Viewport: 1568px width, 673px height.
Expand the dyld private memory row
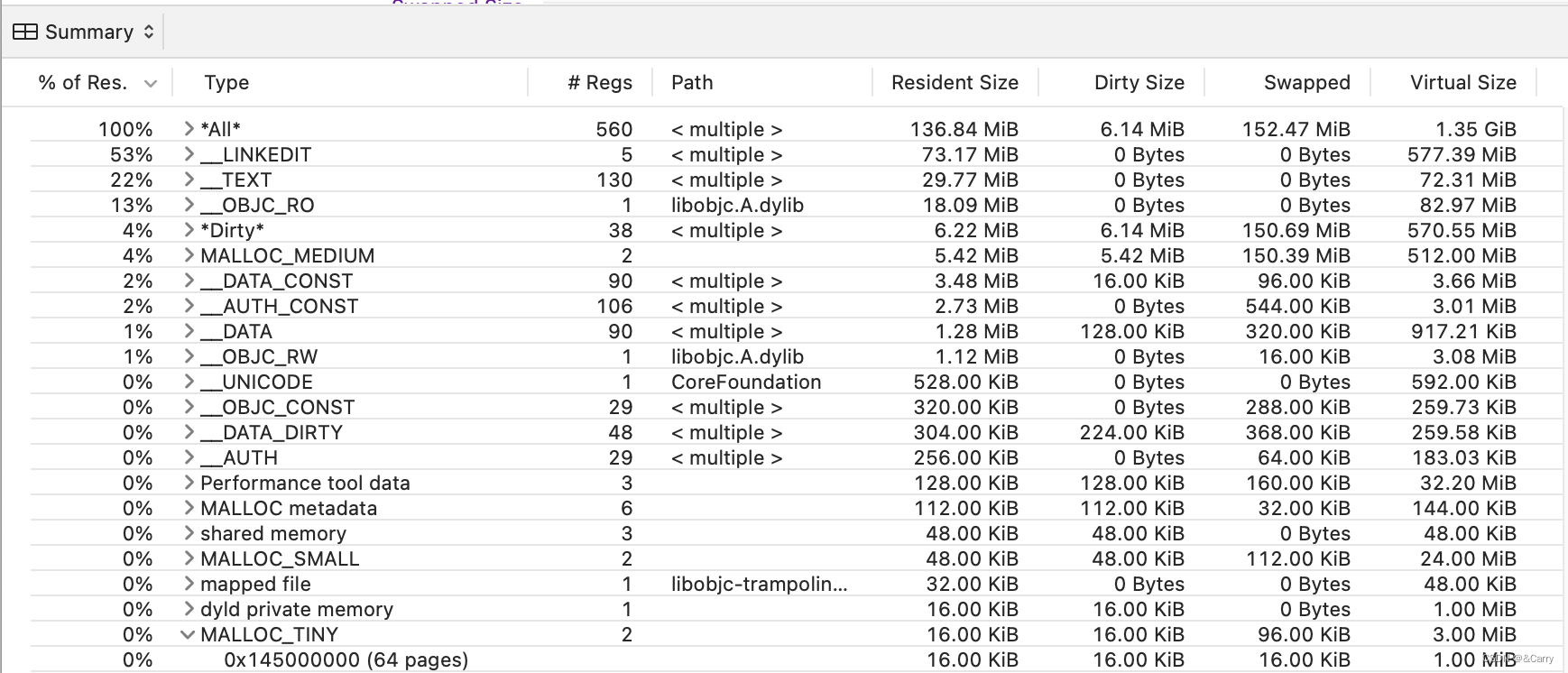pyautogui.click(x=189, y=609)
